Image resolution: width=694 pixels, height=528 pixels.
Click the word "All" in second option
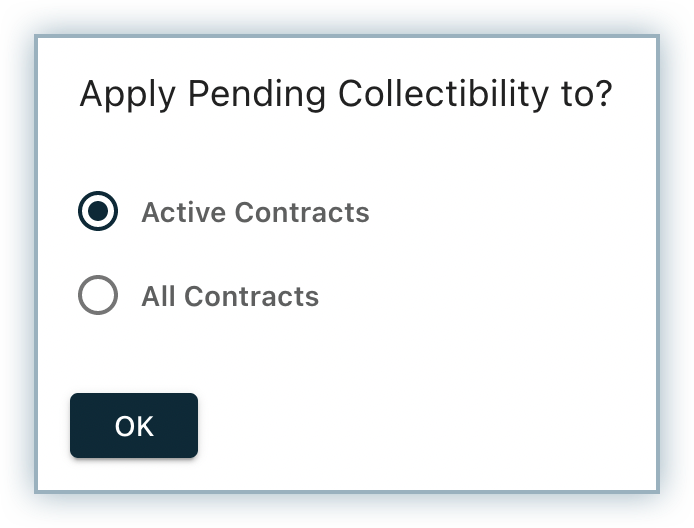pyautogui.click(x=159, y=297)
